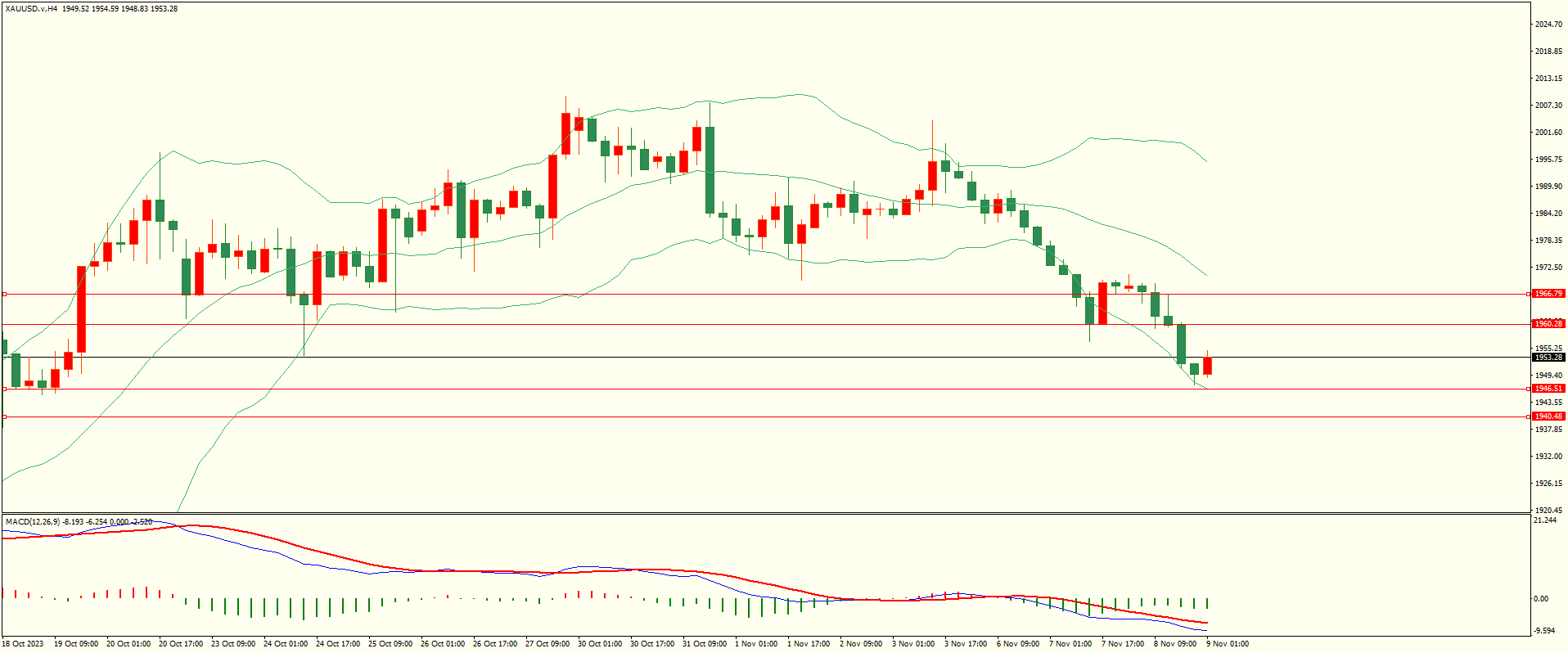This screenshot has height=653, width=1568.
Task: Click the last red candle on chart
Action: (x=1207, y=366)
